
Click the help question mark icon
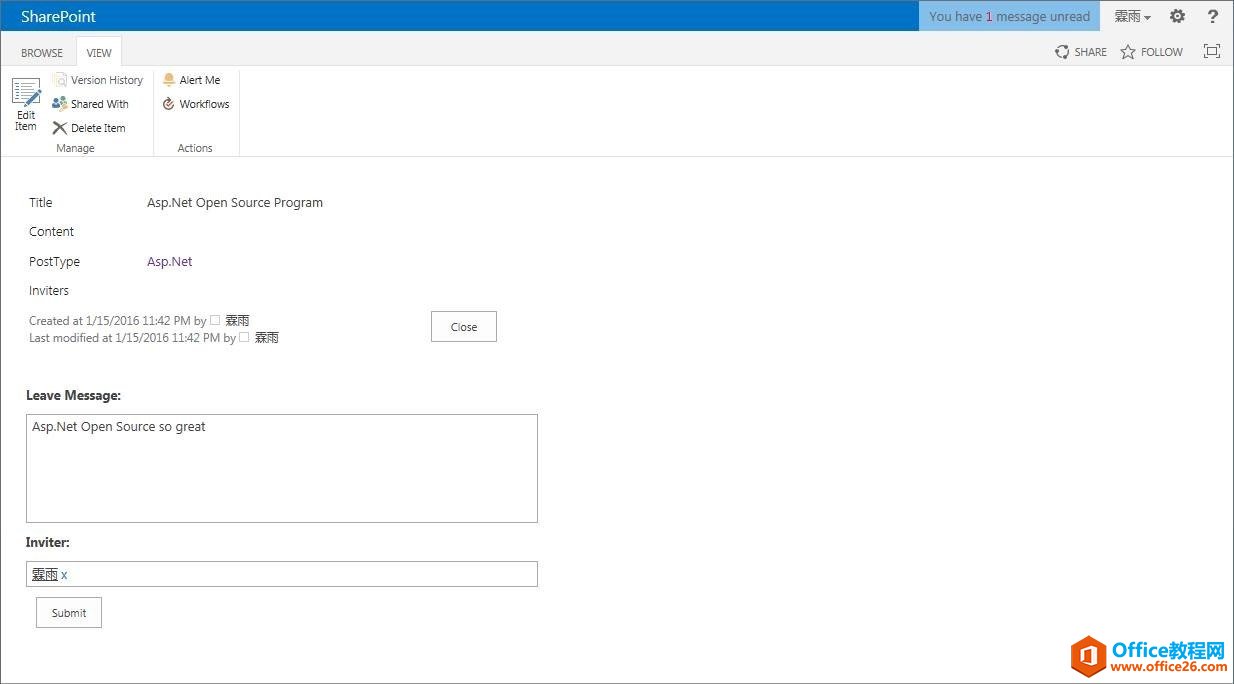coord(1213,16)
